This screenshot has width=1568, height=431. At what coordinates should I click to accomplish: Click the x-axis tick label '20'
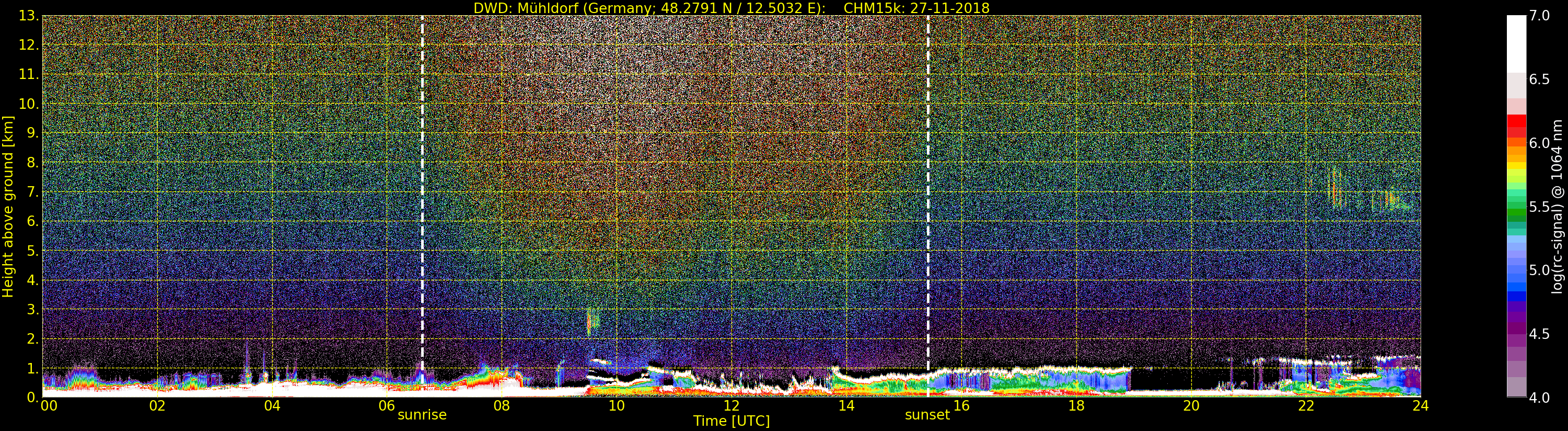click(x=1191, y=406)
